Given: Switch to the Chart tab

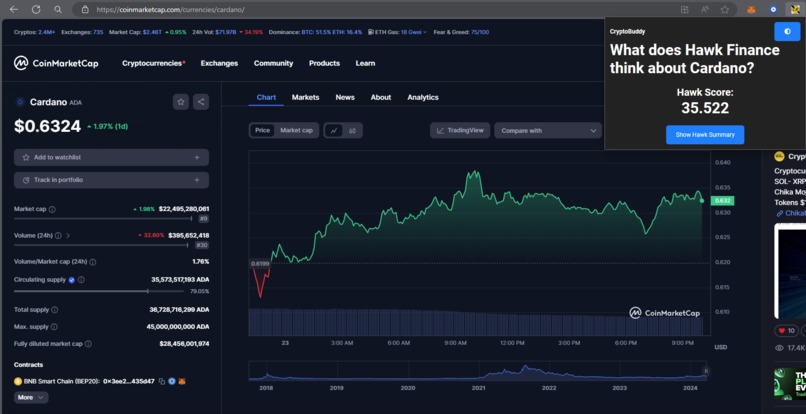Looking at the screenshot, I should tap(266, 97).
